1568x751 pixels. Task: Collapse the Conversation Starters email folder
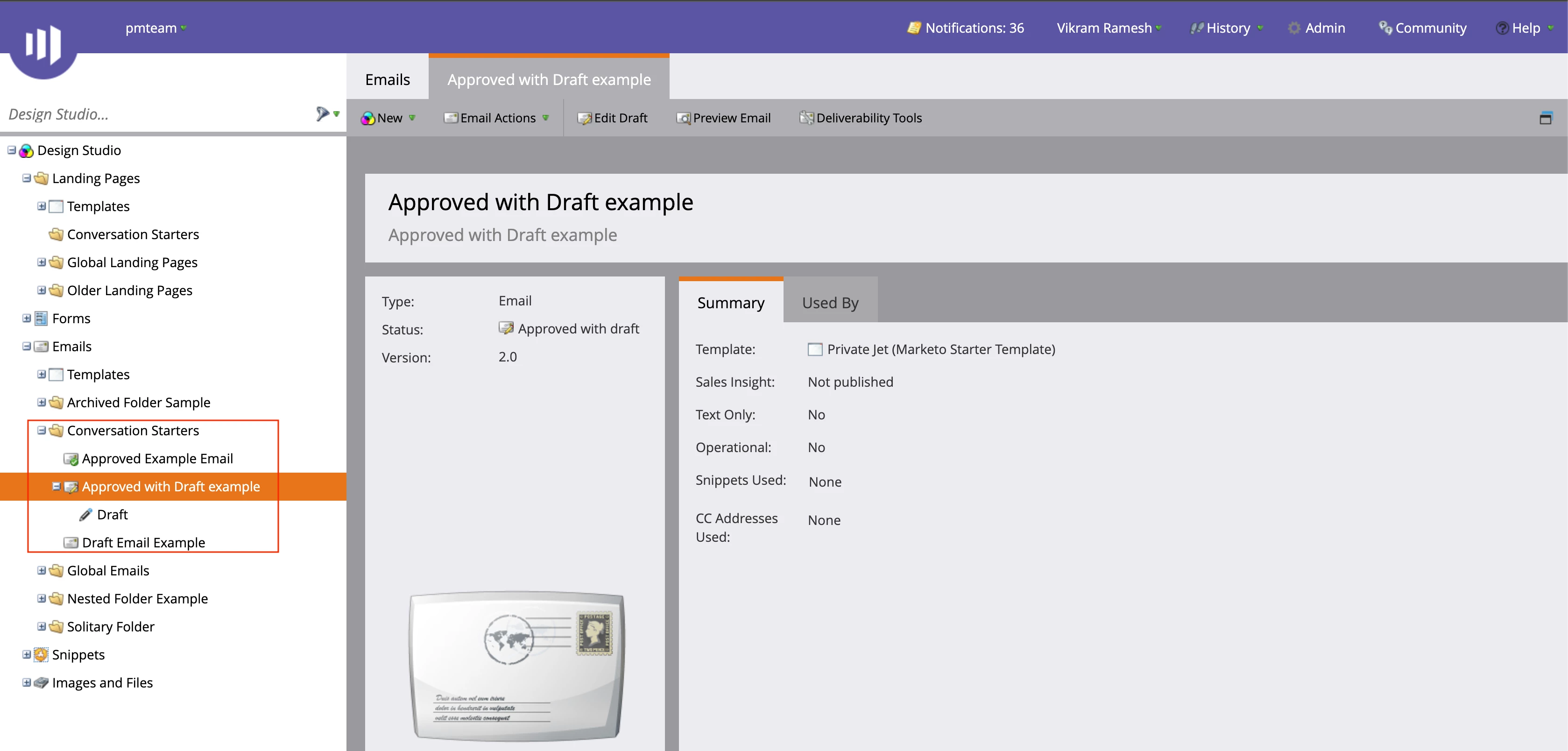(x=42, y=430)
